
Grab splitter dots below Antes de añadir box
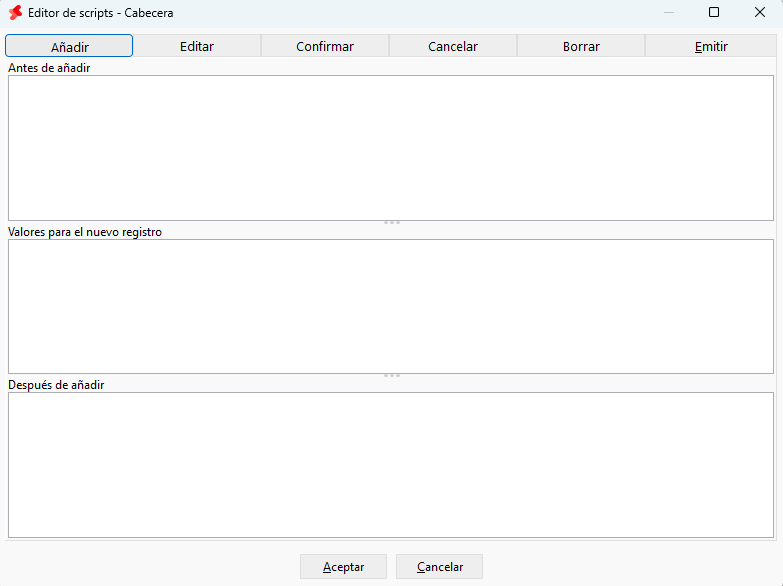(x=392, y=222)
